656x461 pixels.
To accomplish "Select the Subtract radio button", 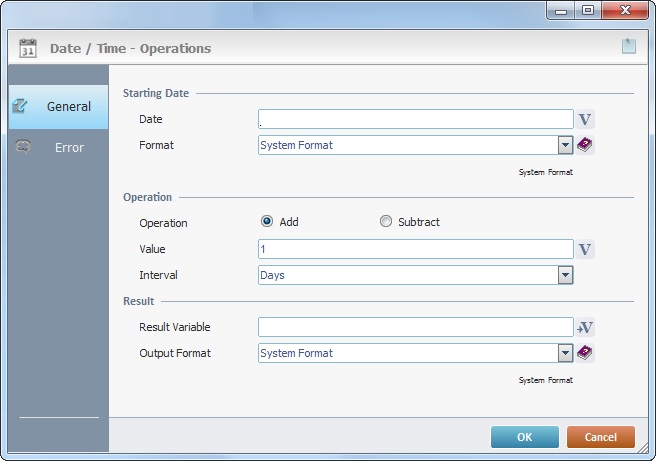I will (386, 222).
